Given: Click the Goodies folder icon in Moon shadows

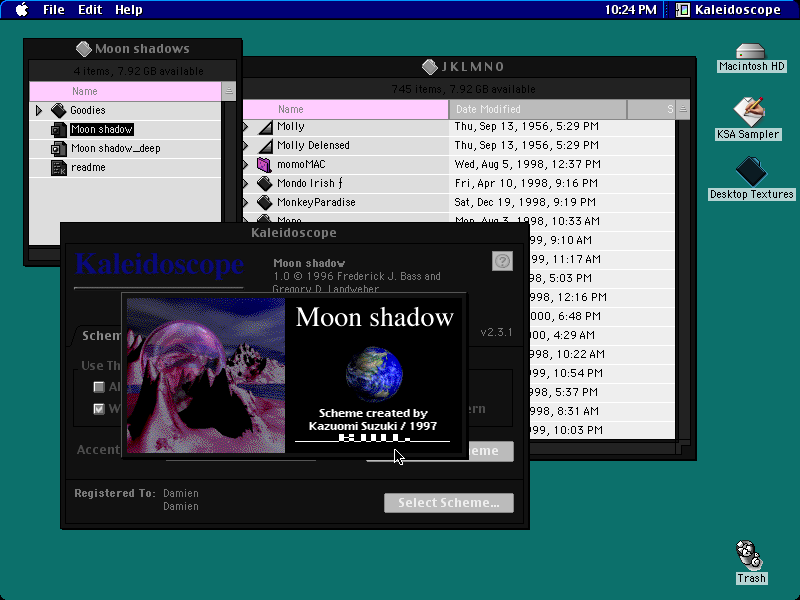Looking at the screenshot, I should point(59,110).
